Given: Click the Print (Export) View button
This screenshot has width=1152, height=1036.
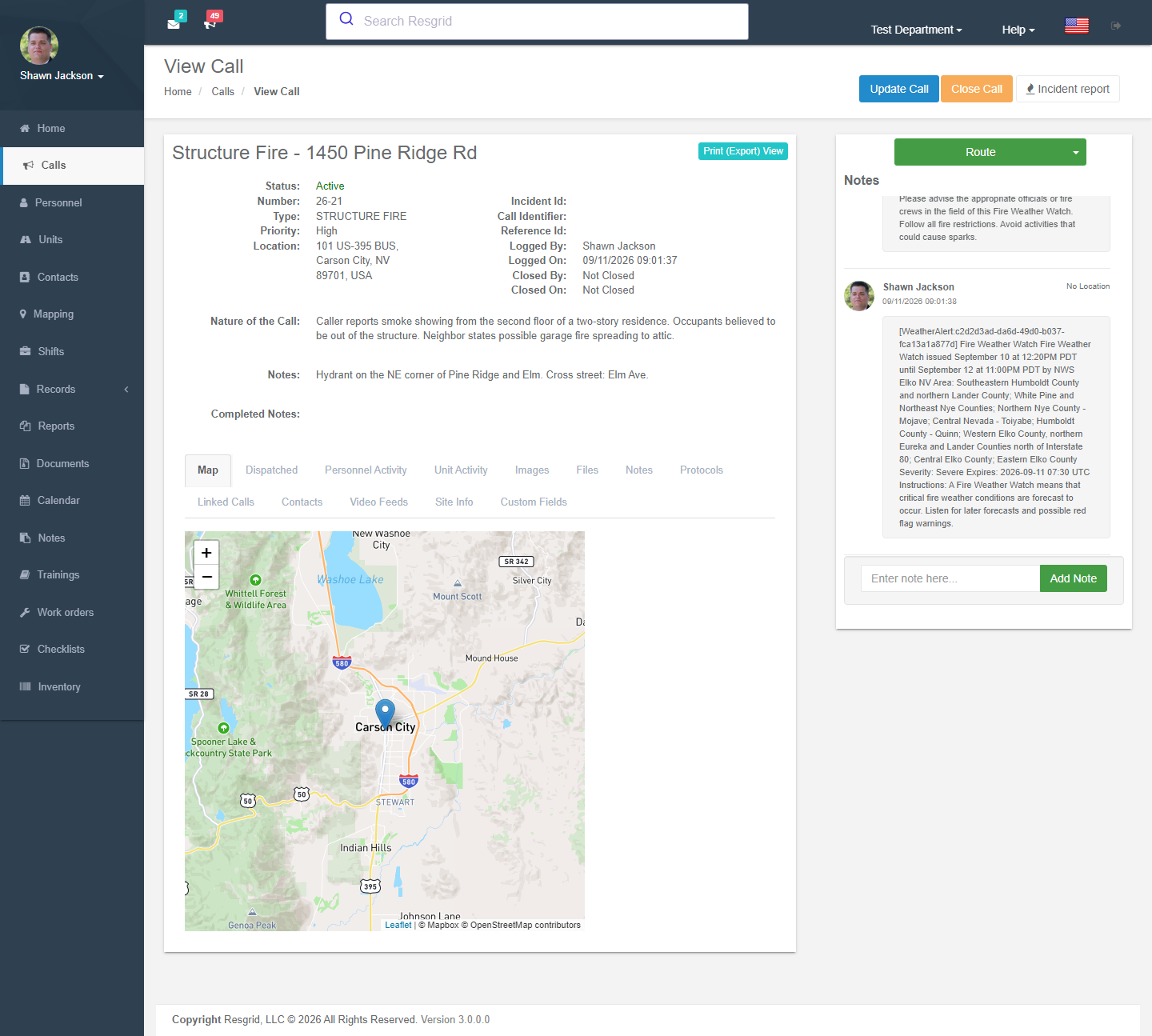Looking at the screenshot, I should 743,151.
